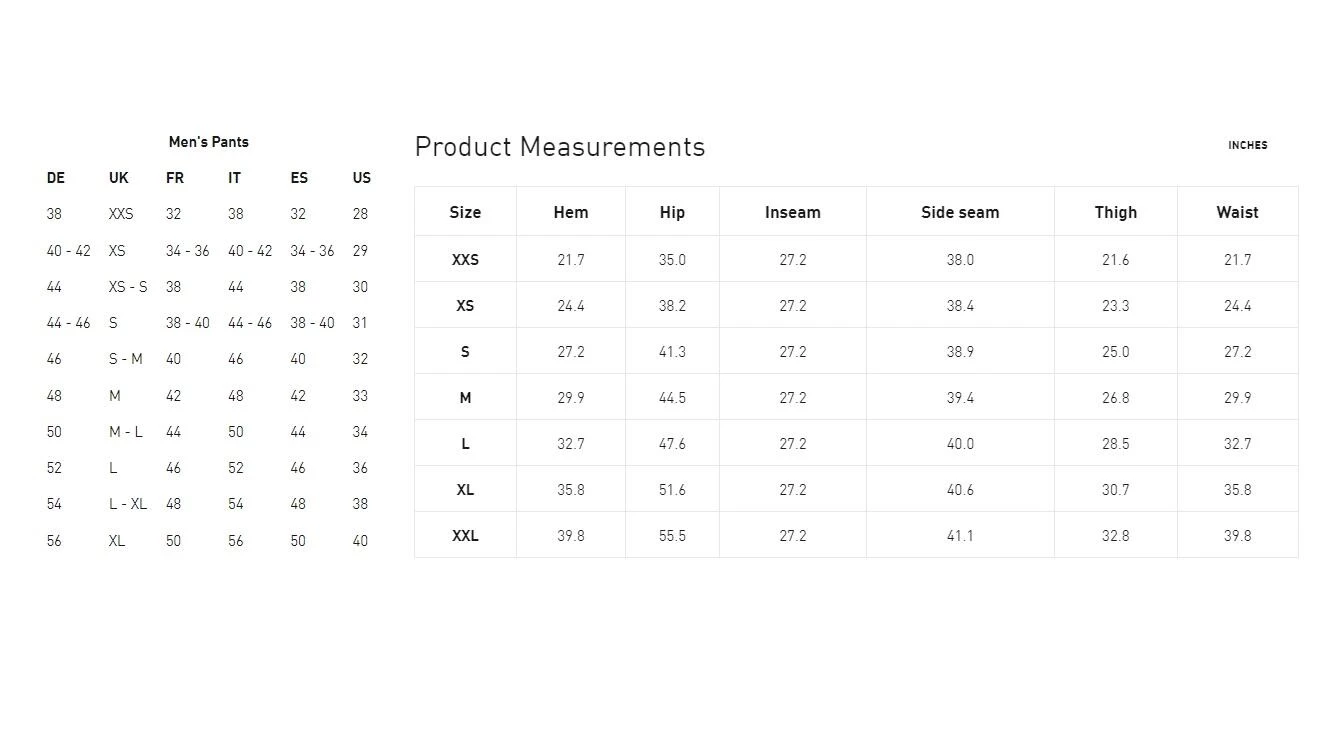This screenshot has height=754, width=1341.
Task: Click the DE column header
Action: [55, 178]
